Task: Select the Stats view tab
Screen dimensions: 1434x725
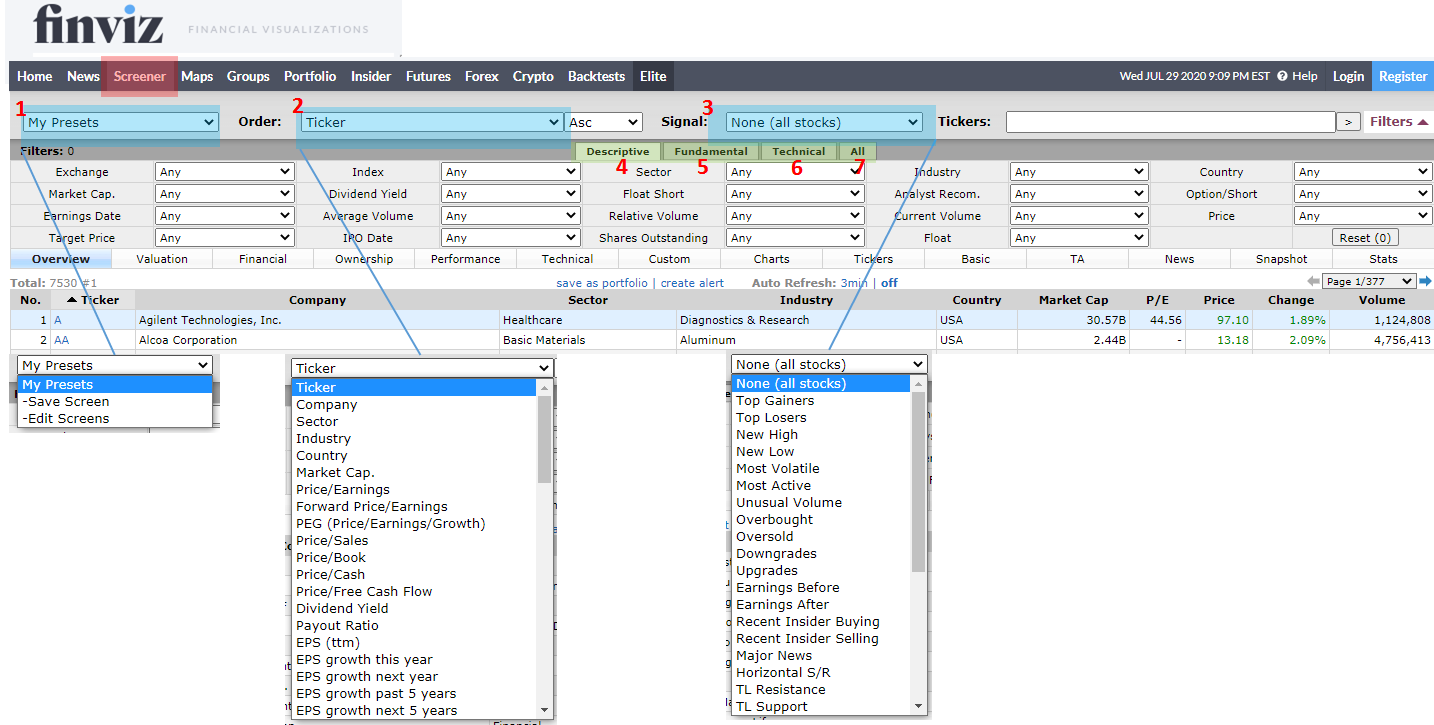Action: coord(1384,259)
